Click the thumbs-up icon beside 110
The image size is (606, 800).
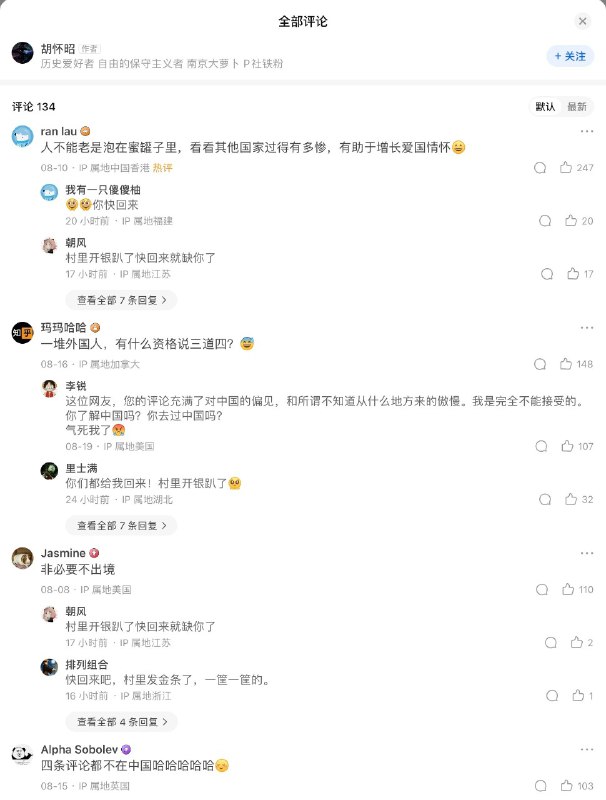coord(566,590)
